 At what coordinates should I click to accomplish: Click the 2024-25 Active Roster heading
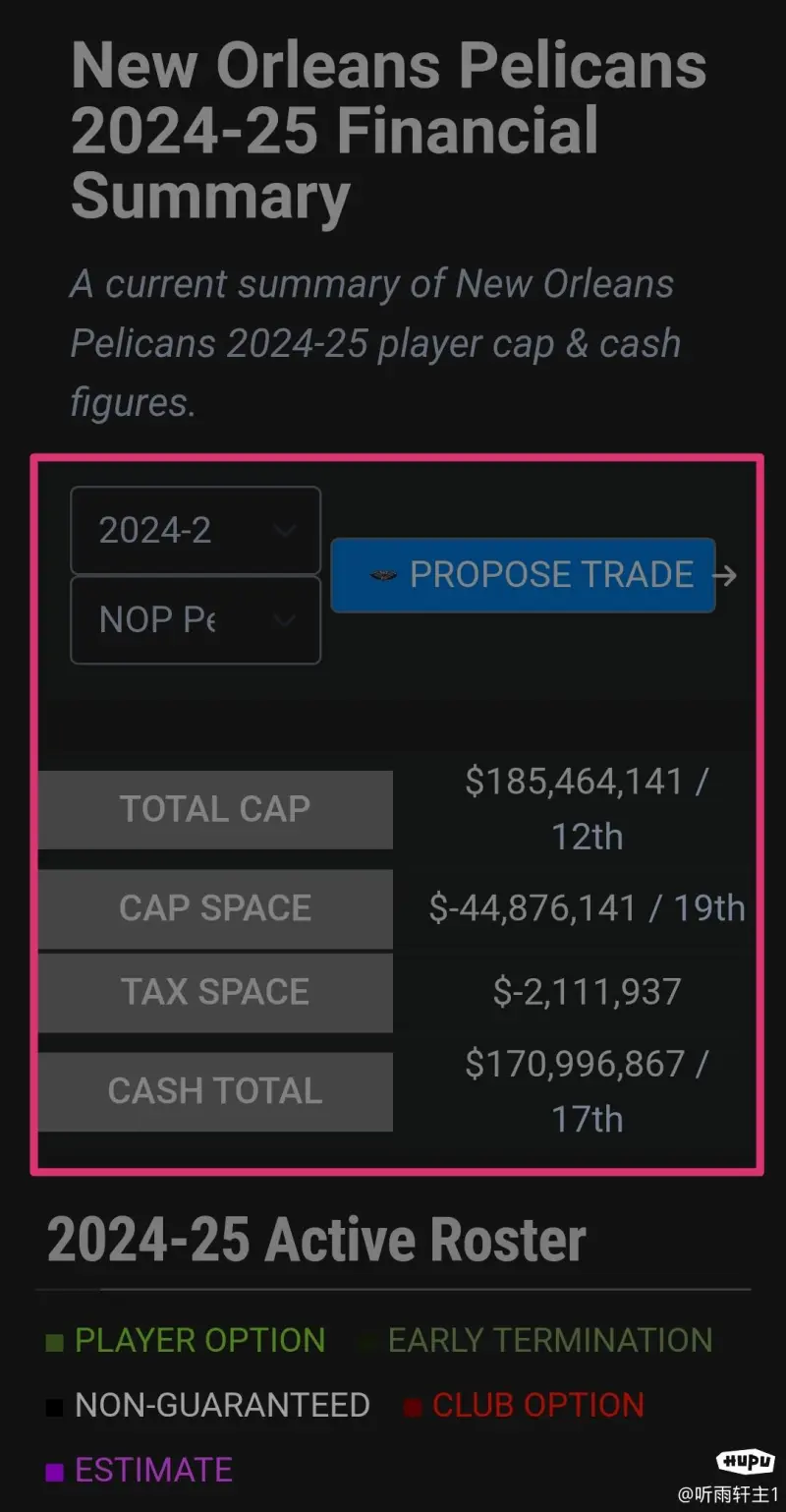(316, 1240)
